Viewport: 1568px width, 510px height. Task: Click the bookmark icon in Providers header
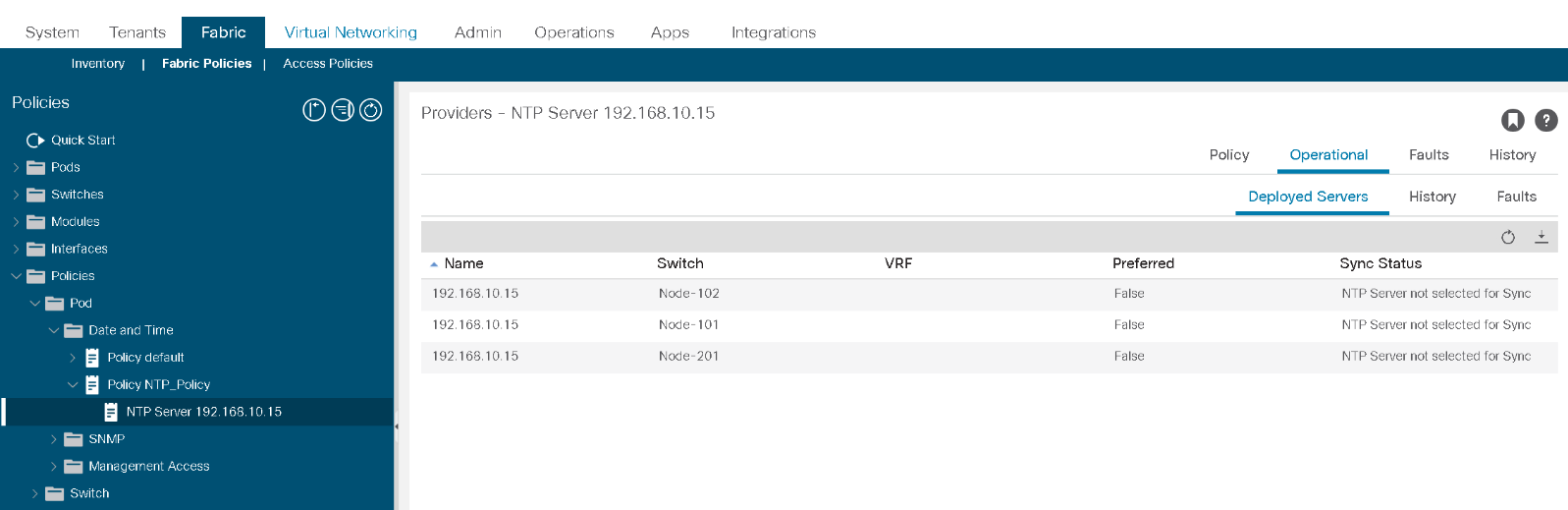[x=1512, y=120]
